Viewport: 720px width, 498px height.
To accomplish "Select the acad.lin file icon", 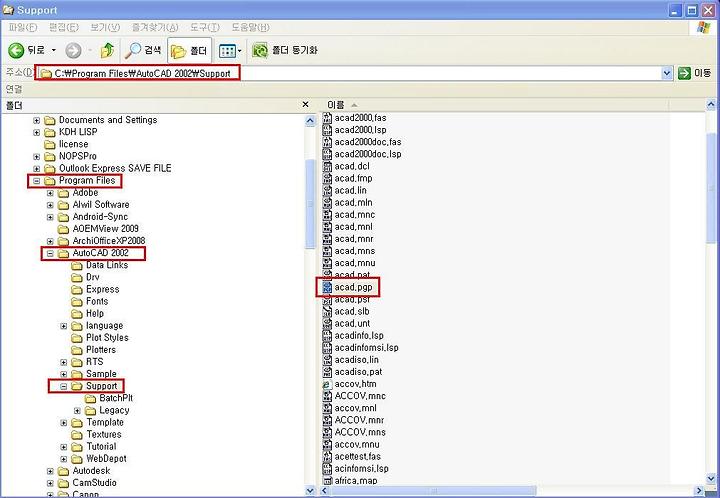I will point(327,190).
